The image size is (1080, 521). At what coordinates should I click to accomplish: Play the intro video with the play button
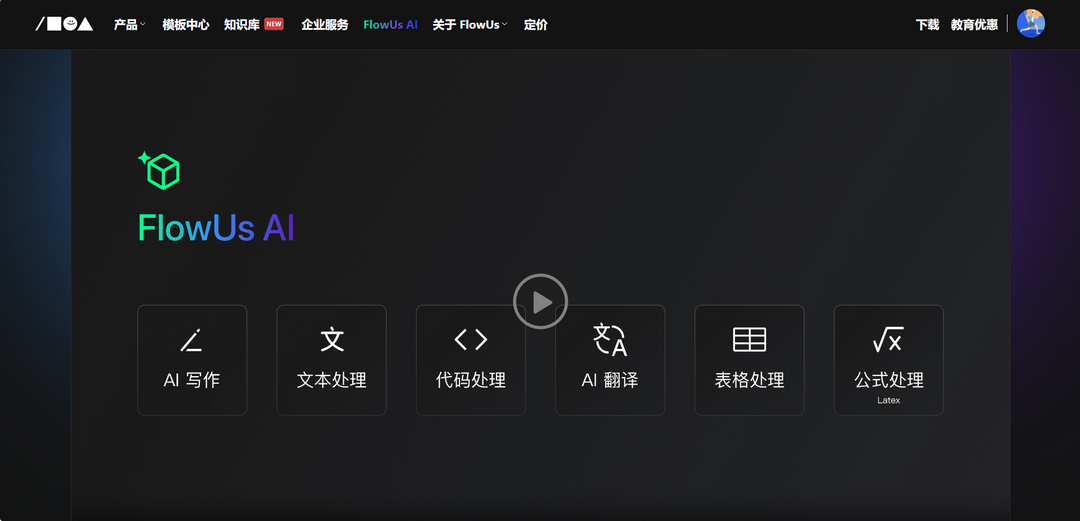[x=541, y=301]
